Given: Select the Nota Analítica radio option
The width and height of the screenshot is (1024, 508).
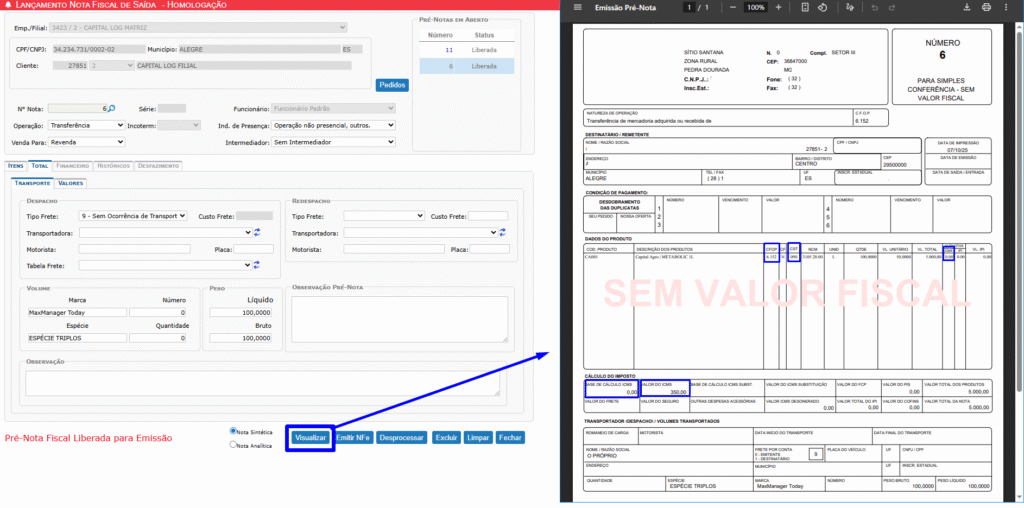Looking at the screenshot, I should coord(233,445).
